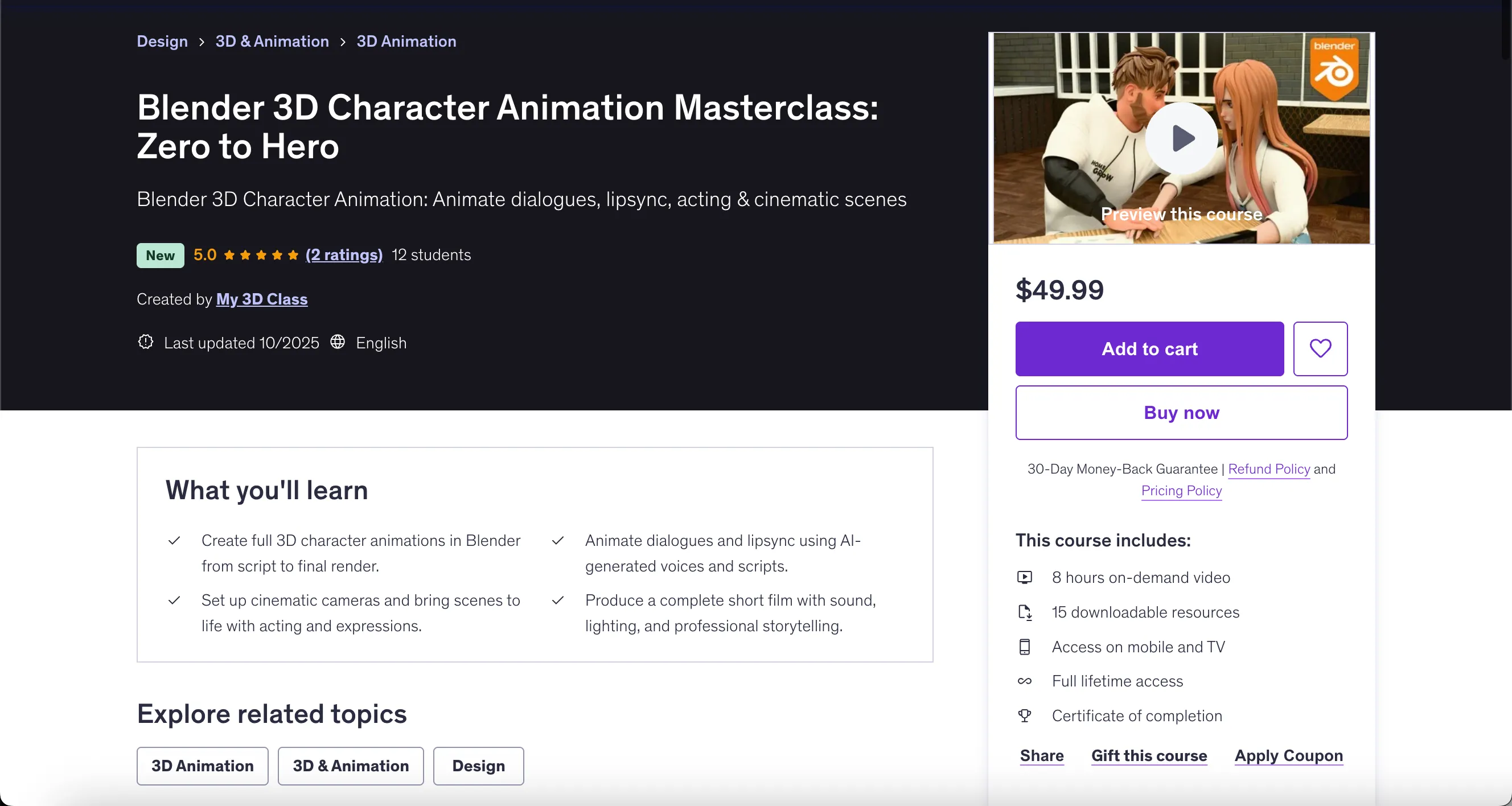The width and height of the screenshot is (1512, 806).
Task: Click the last updated badge icon
Action: [x=146, y=342]
